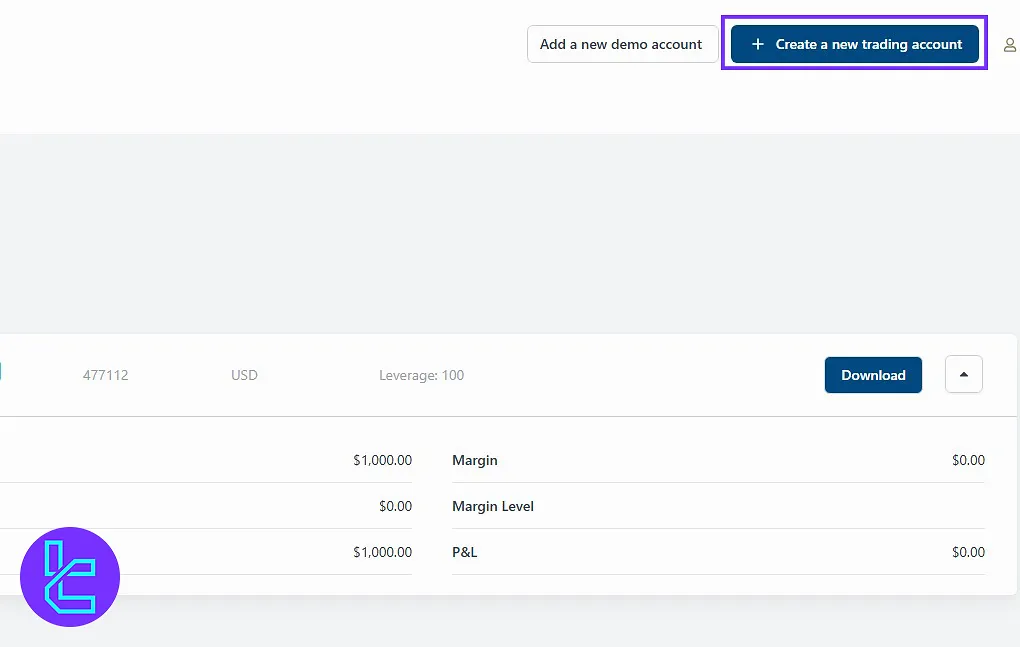Click the bottom $1,000.00 in left column
The image size is (1020, 647).
click(382, 552)
